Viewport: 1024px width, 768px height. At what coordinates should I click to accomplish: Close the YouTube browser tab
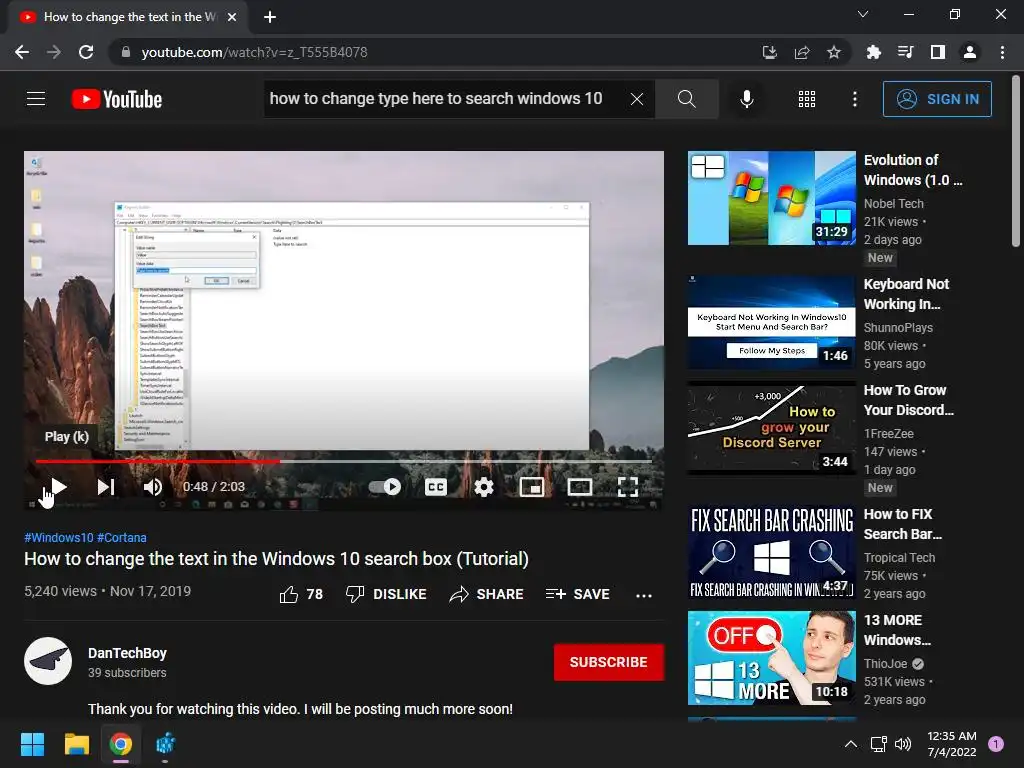coord(232,17)
